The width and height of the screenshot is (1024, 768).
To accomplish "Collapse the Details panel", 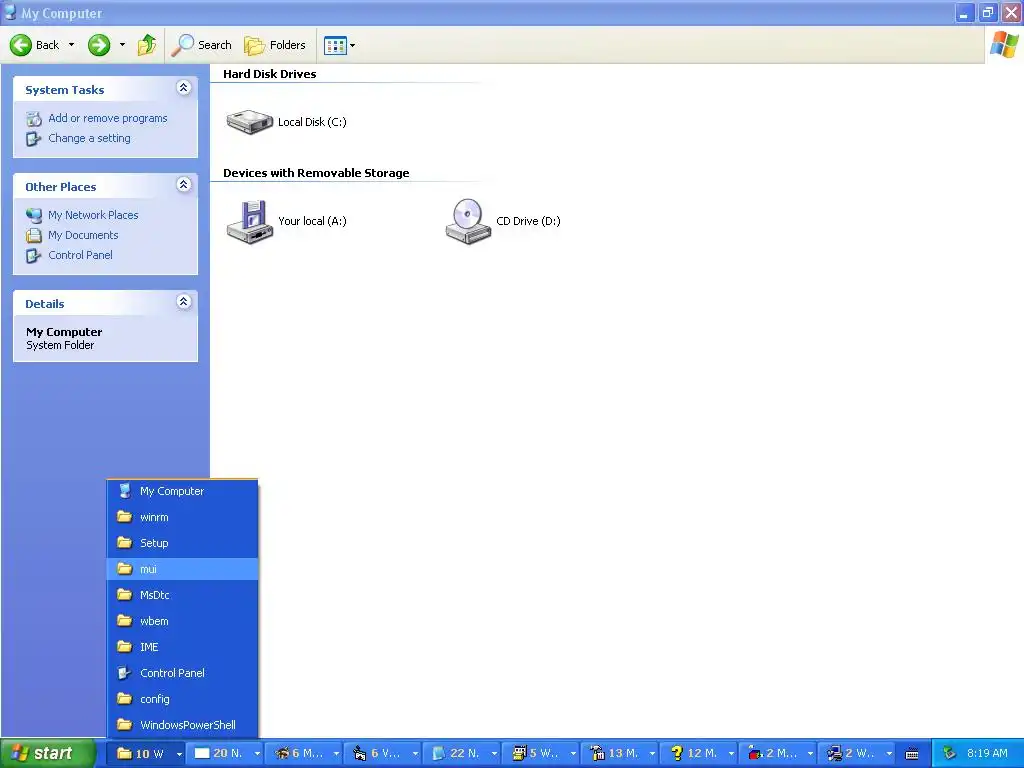I will coord(184,302).
